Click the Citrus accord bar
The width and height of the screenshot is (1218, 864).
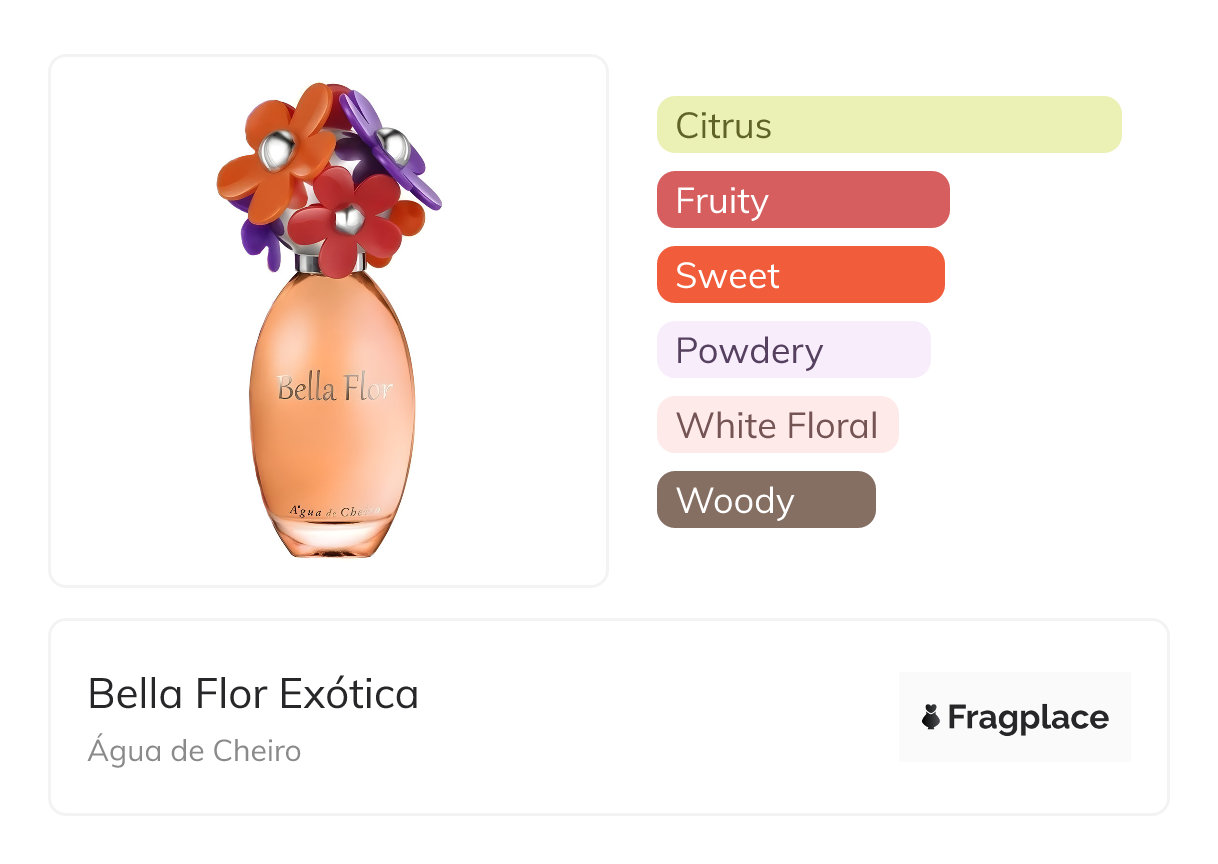coord(888,125)
